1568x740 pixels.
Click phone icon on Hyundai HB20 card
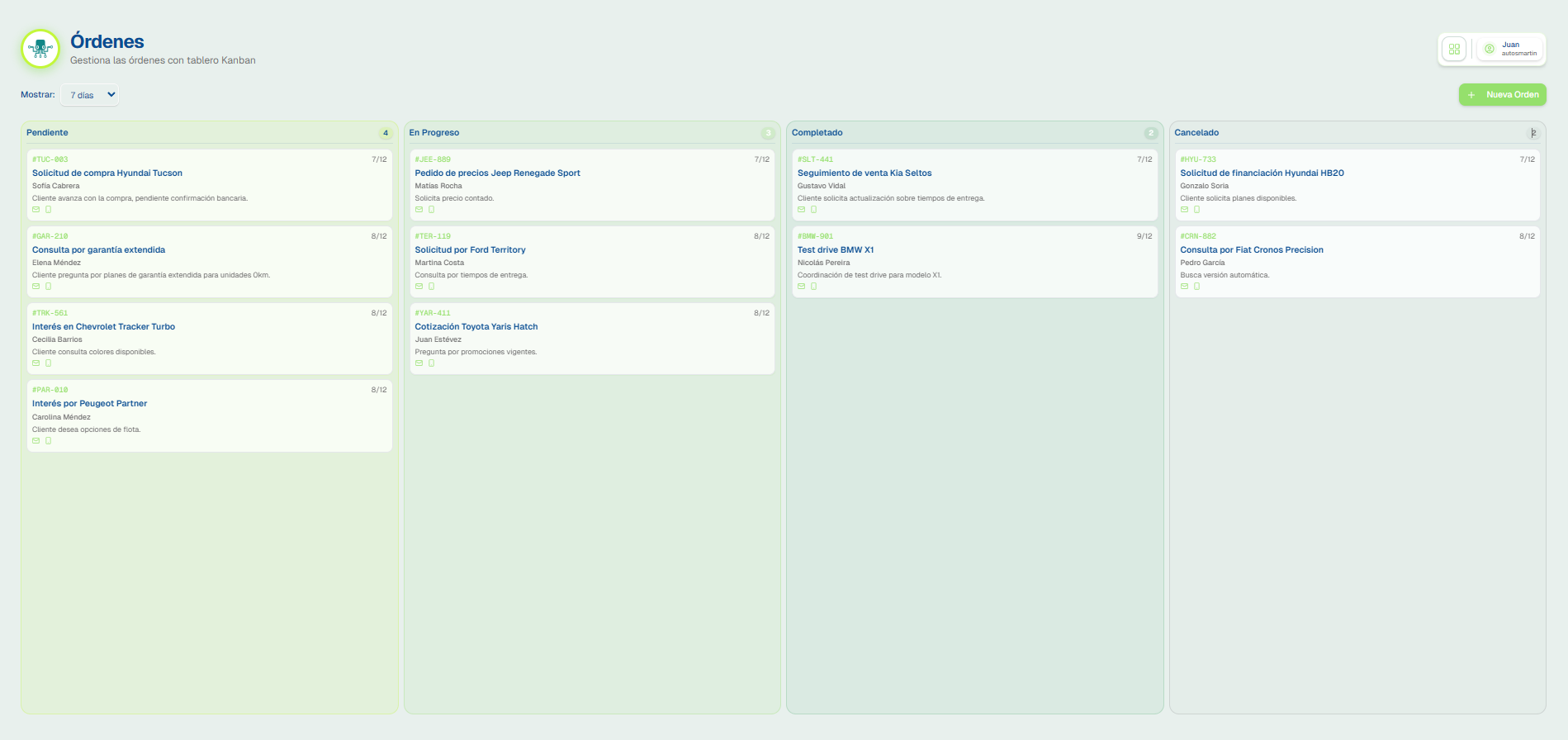tap(1196, 210)
